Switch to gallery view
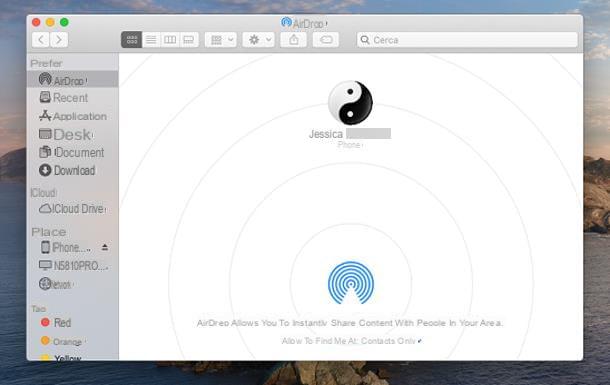This screenshot has height=385, width=610. 189,40
